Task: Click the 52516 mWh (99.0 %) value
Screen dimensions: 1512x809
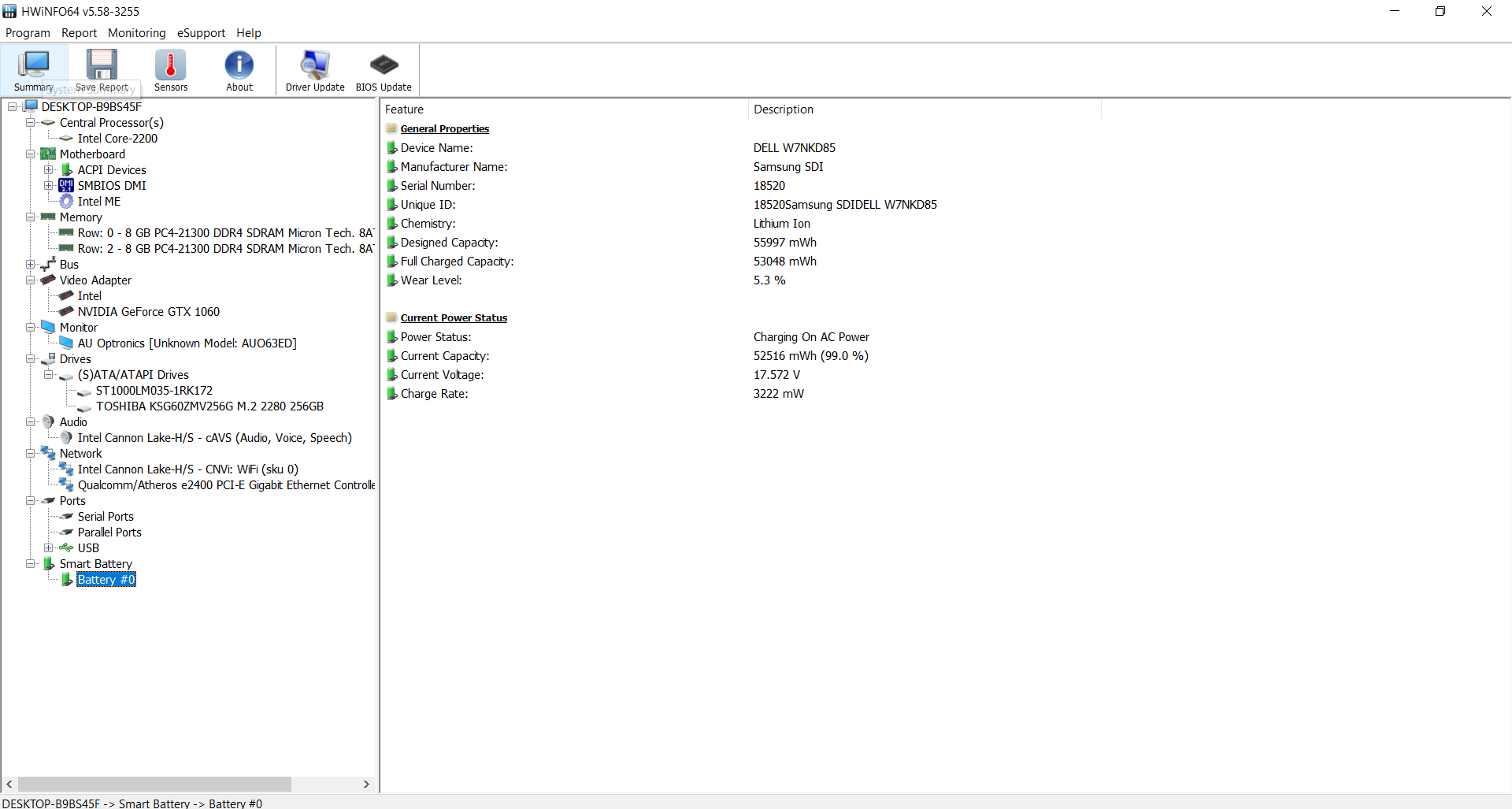Action: [x=811, y=355]
